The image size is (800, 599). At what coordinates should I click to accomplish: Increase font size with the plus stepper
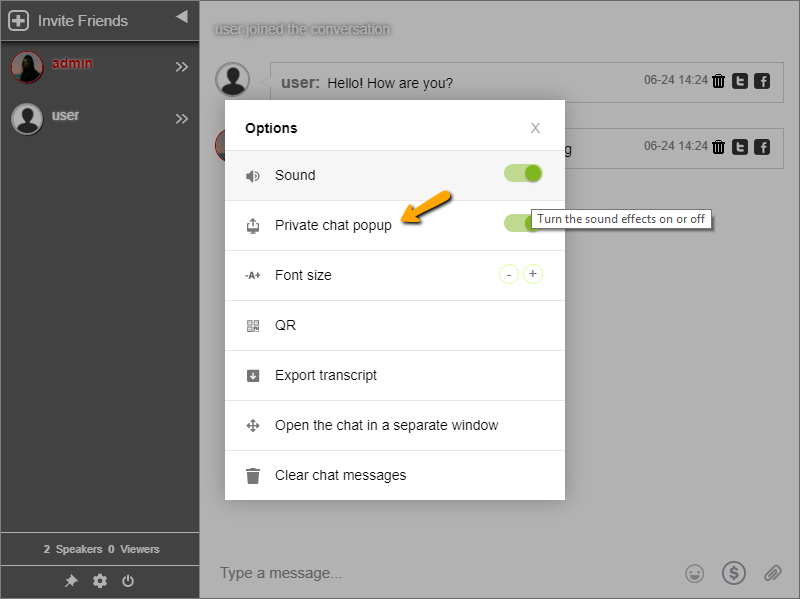[x=533, y=273]
